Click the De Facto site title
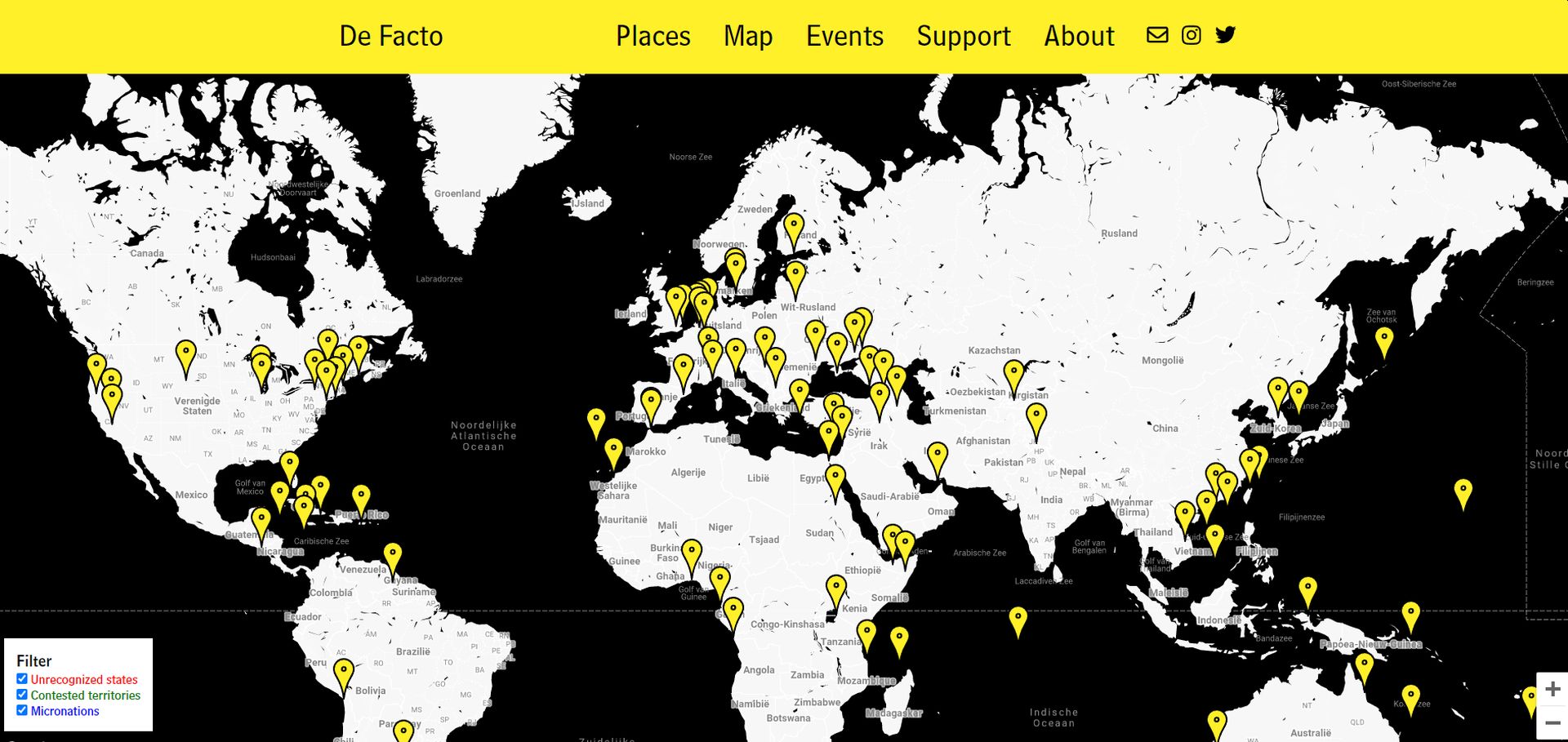Screen dimensions: 1568x742 [390, 36]
